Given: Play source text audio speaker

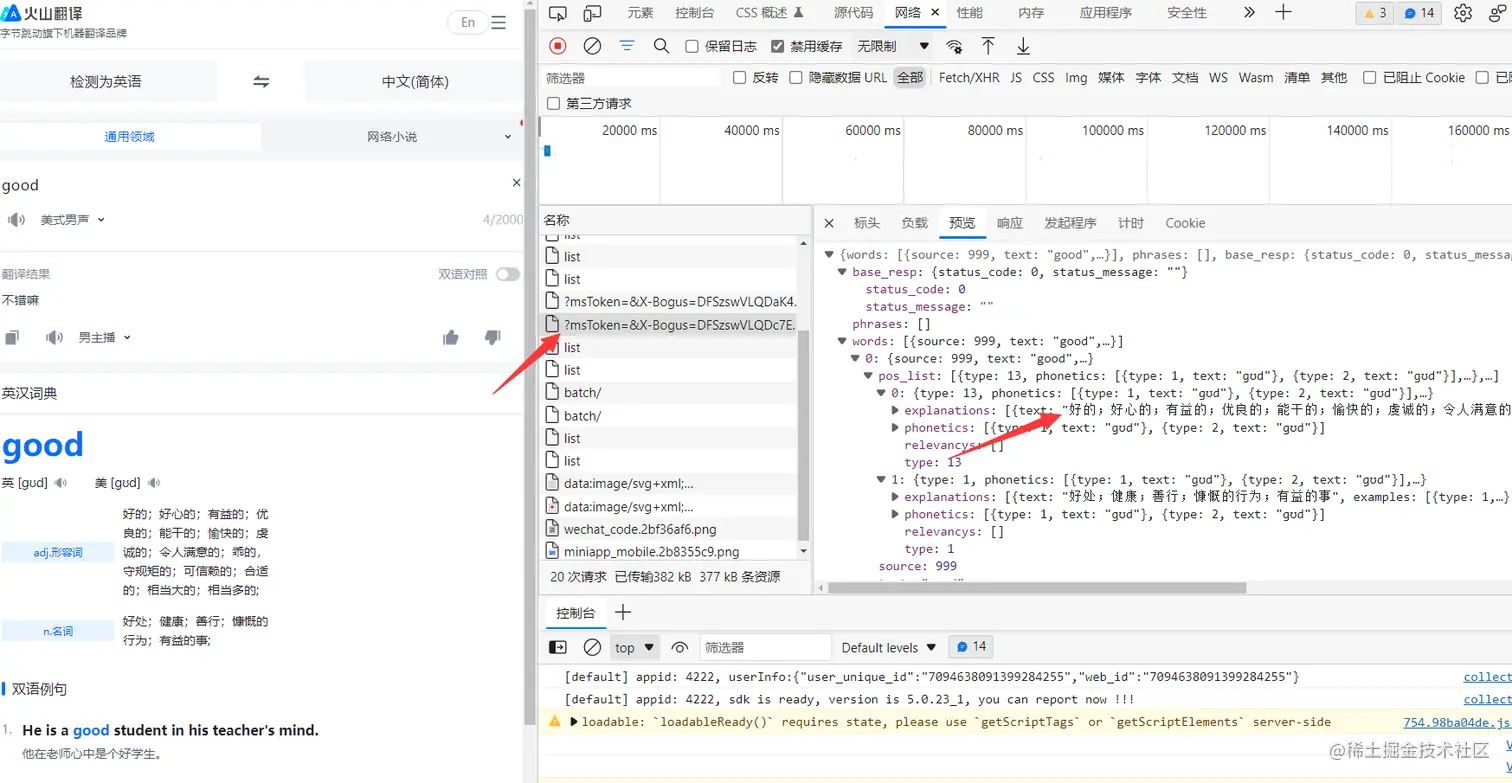Looking at the screenshot, I should point(15,220).
